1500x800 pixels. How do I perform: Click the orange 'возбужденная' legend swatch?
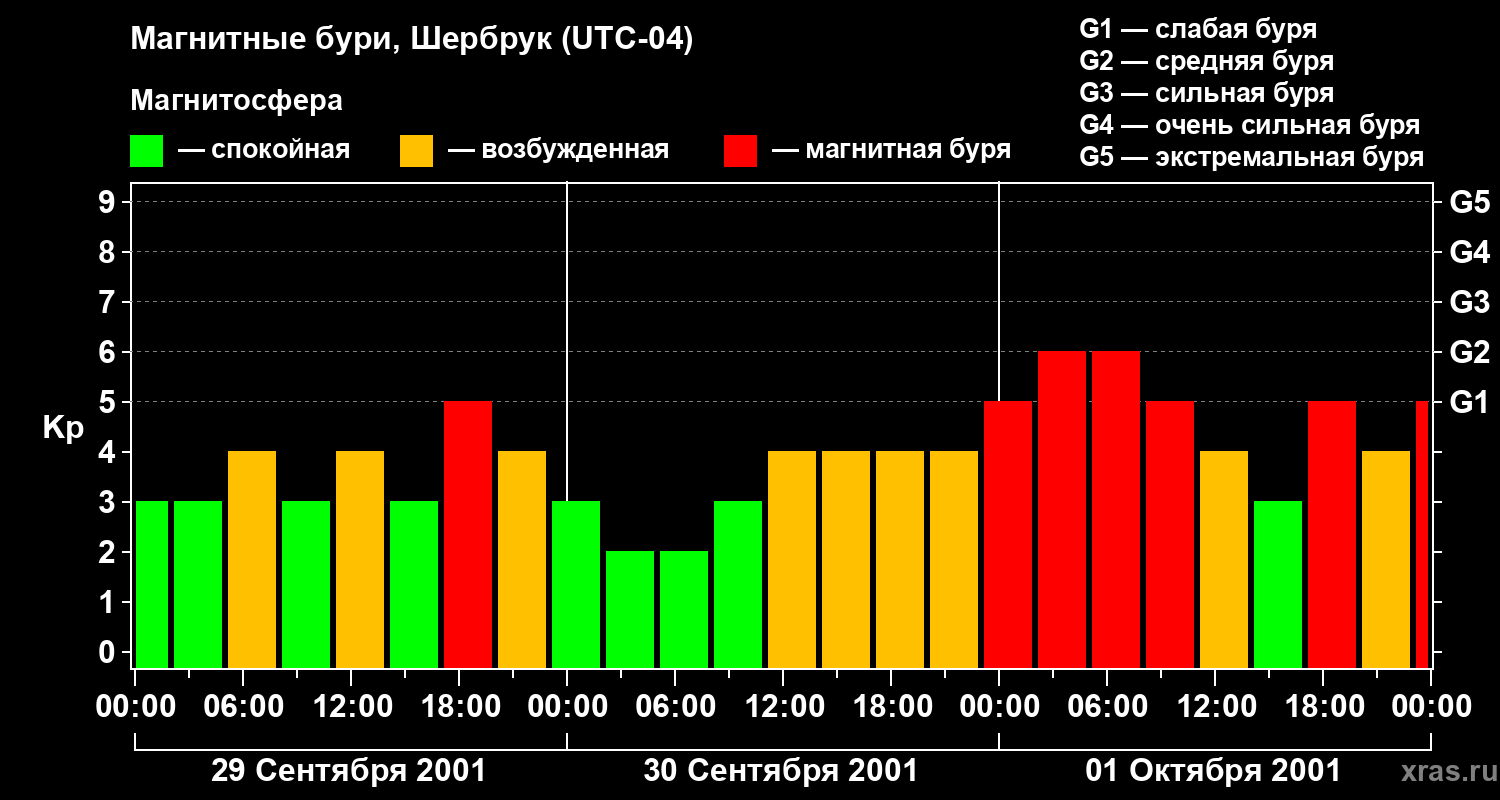(x=416, y=151)
